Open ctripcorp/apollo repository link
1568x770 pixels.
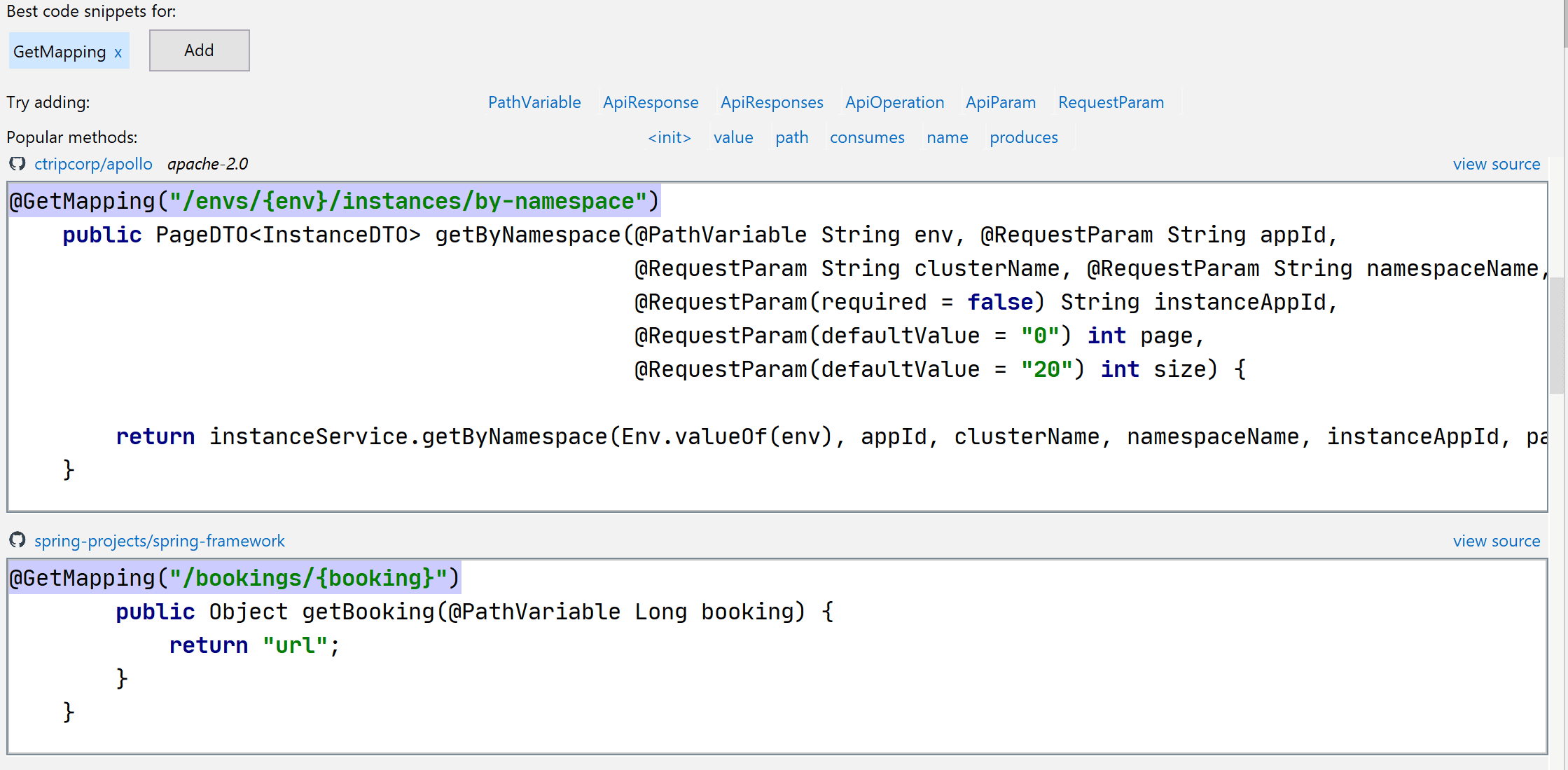tap(93, 164)
